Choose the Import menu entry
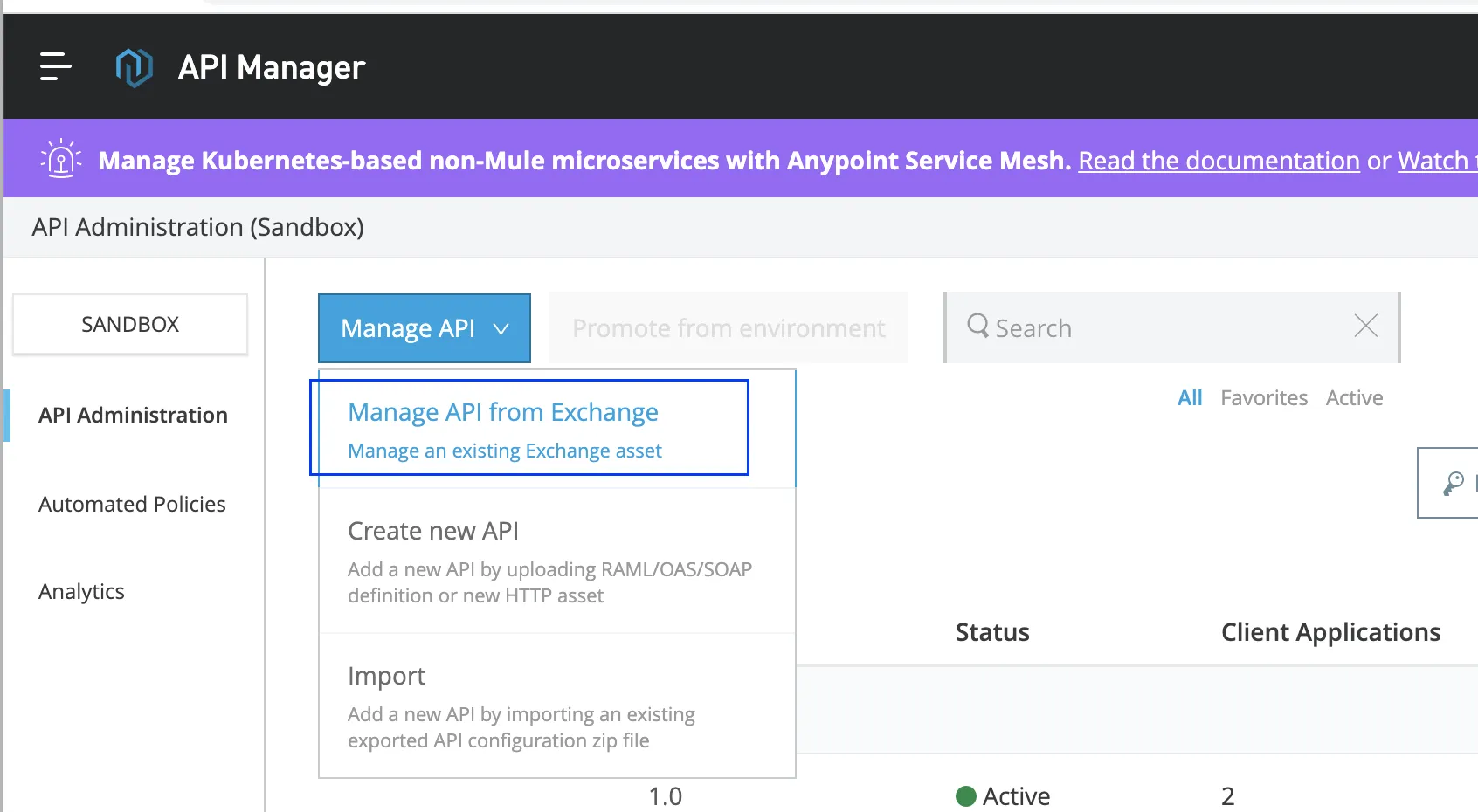 click(557, 706)
